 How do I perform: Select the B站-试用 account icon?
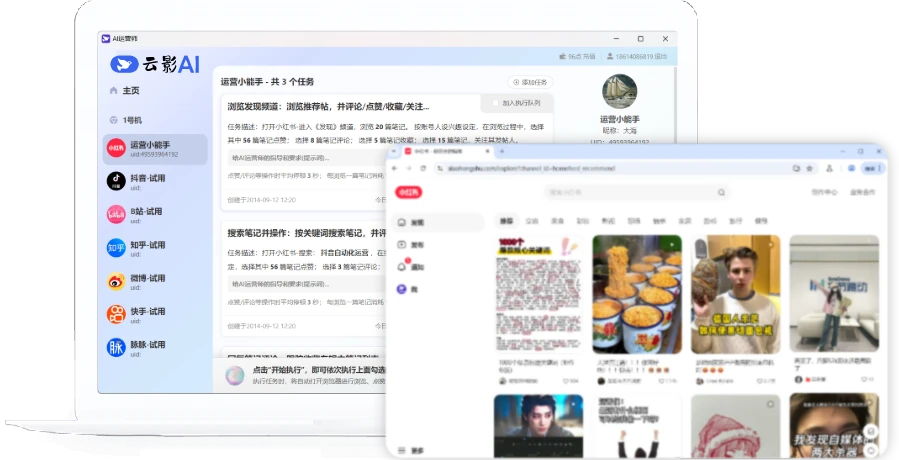tap(116, 215)
